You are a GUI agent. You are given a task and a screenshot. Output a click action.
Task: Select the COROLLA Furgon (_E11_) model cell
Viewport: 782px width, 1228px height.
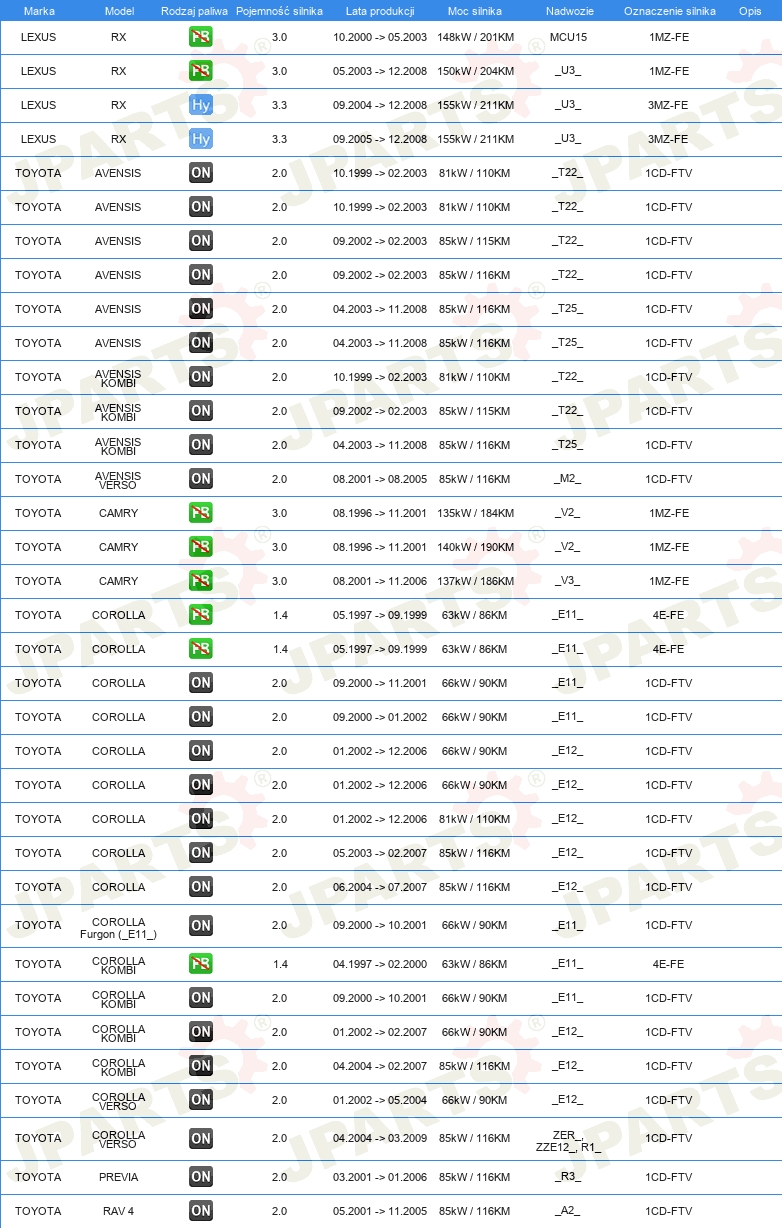pos(119,928)
